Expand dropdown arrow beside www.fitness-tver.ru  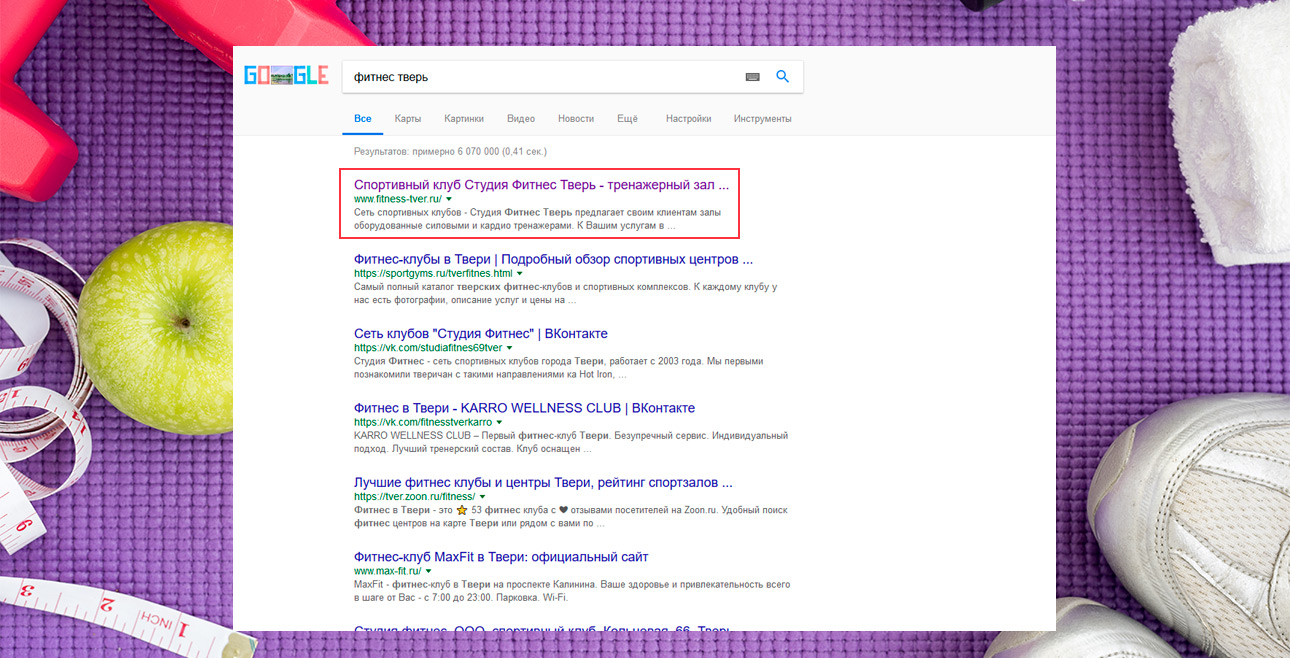pos(449,199)
